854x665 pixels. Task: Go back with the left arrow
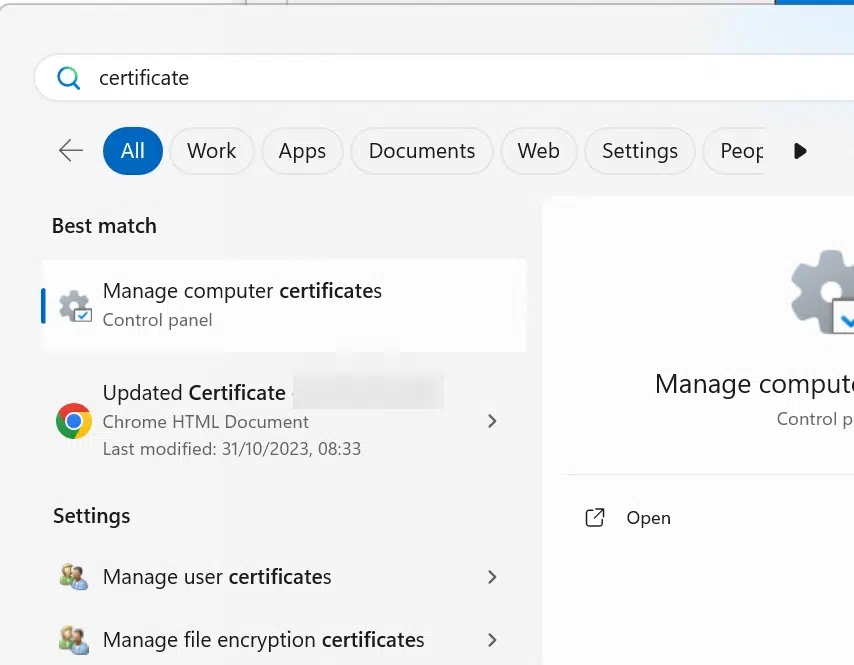(x=71, y=151)
